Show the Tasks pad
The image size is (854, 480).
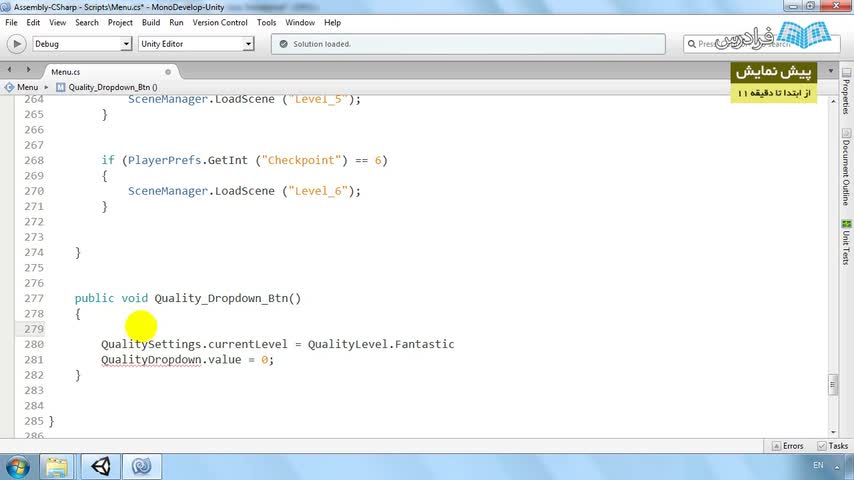[x=833, y=446]
